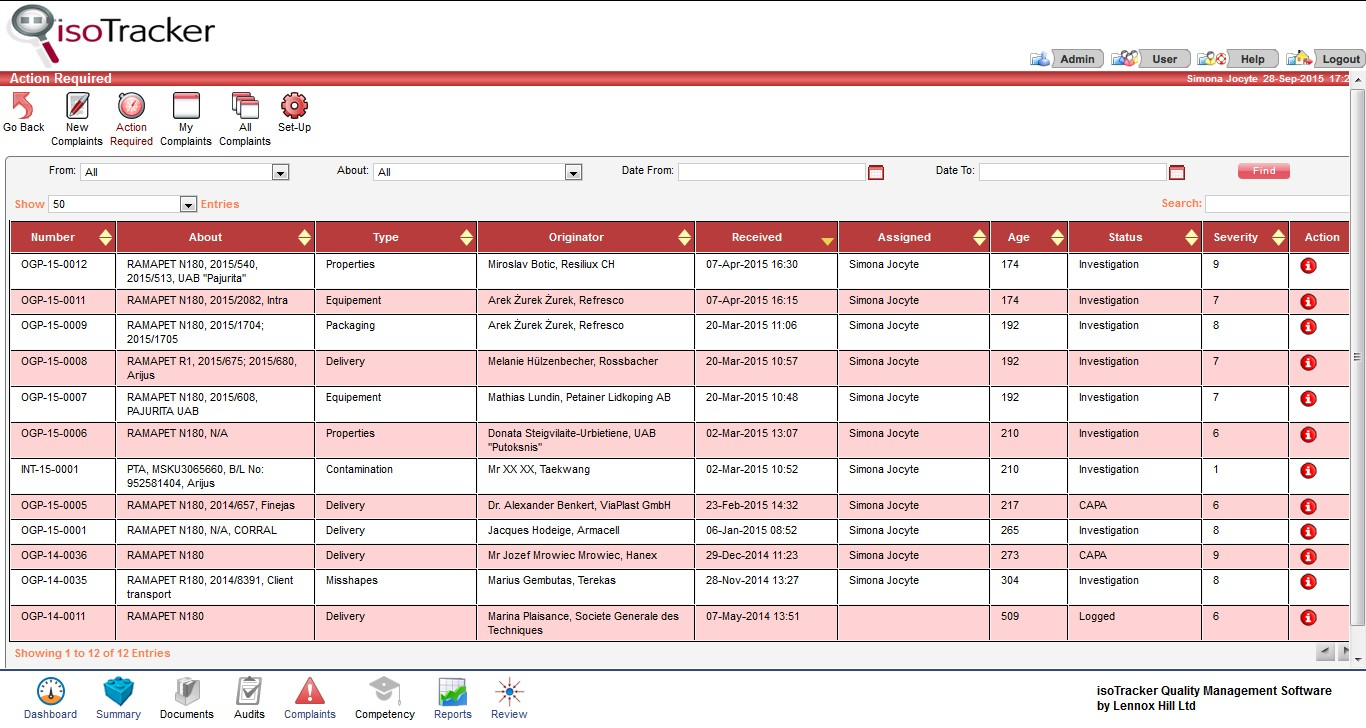Select the My Complaints view
Viewport: 1366px width, 728px height.
tap(185, 115)
